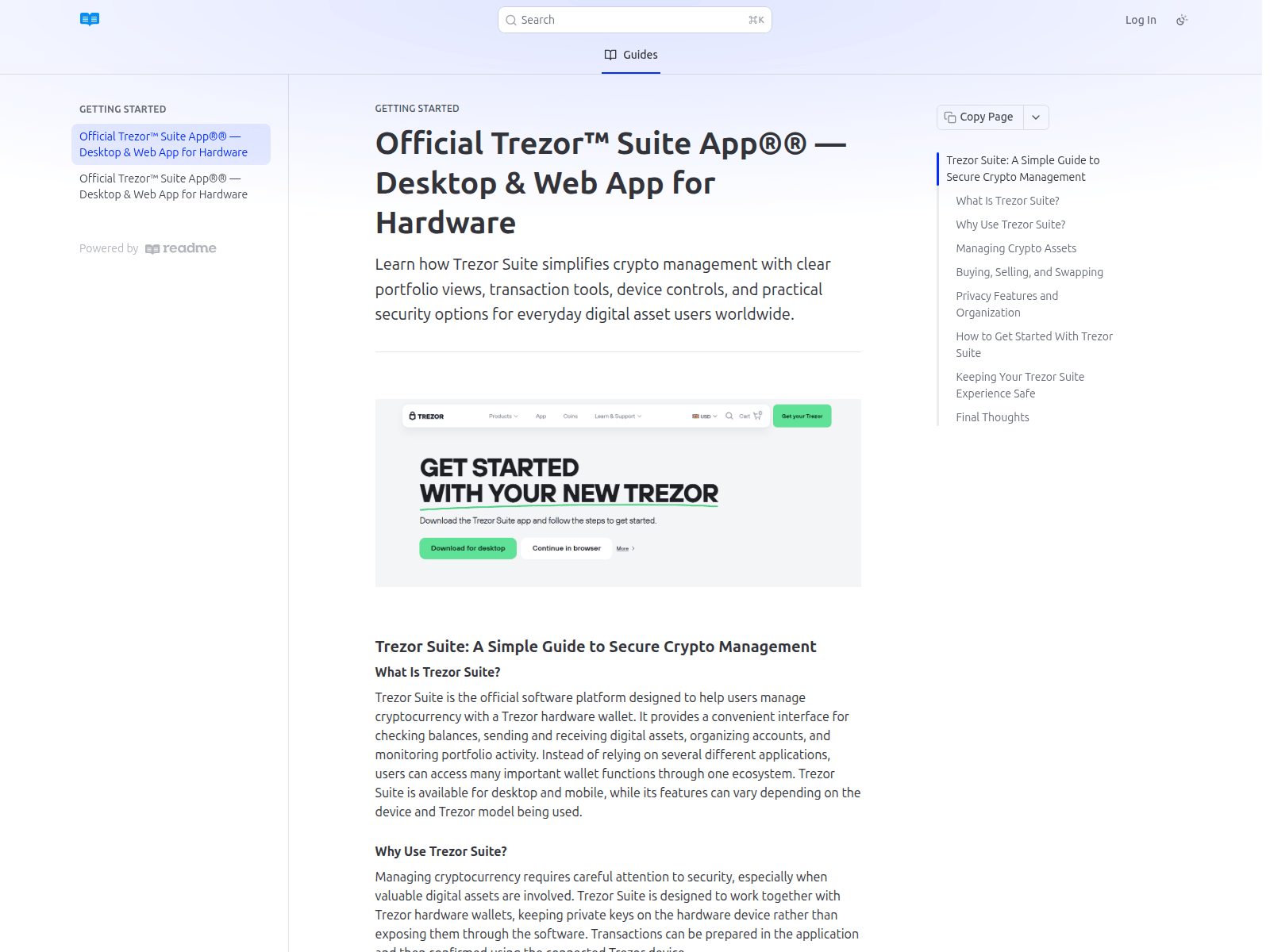
Task: Open the Guides tab
Action: pyautogui.click(x=631, y=55)
